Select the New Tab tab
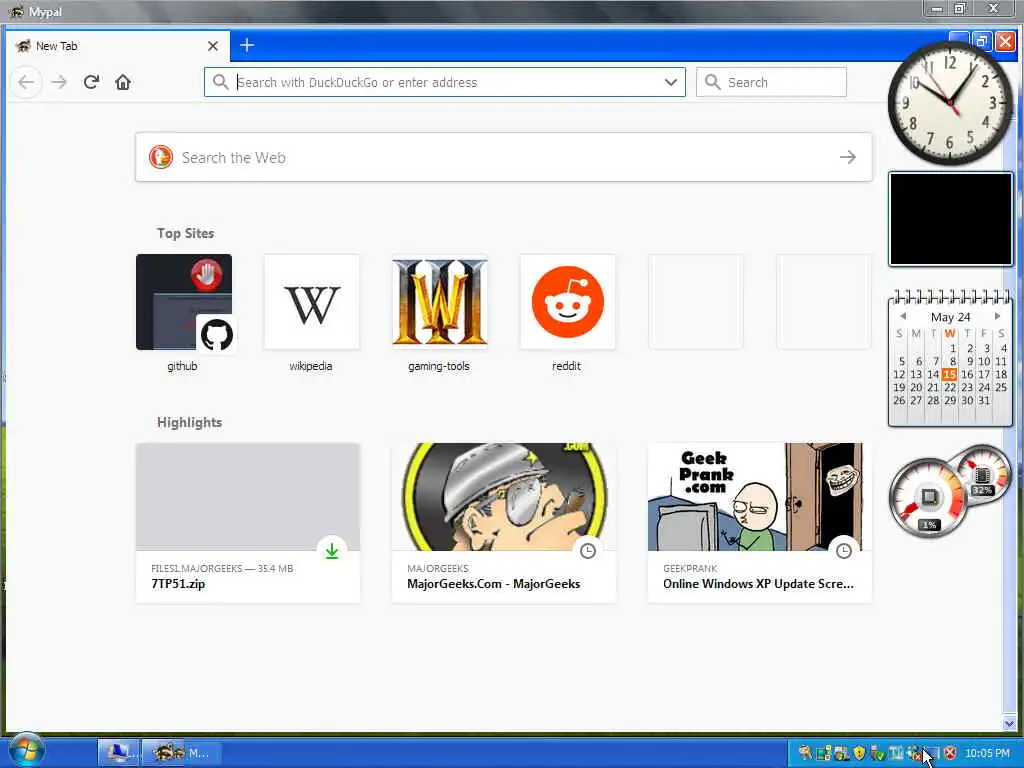The image size is (1024, 768). pos(118,46)
